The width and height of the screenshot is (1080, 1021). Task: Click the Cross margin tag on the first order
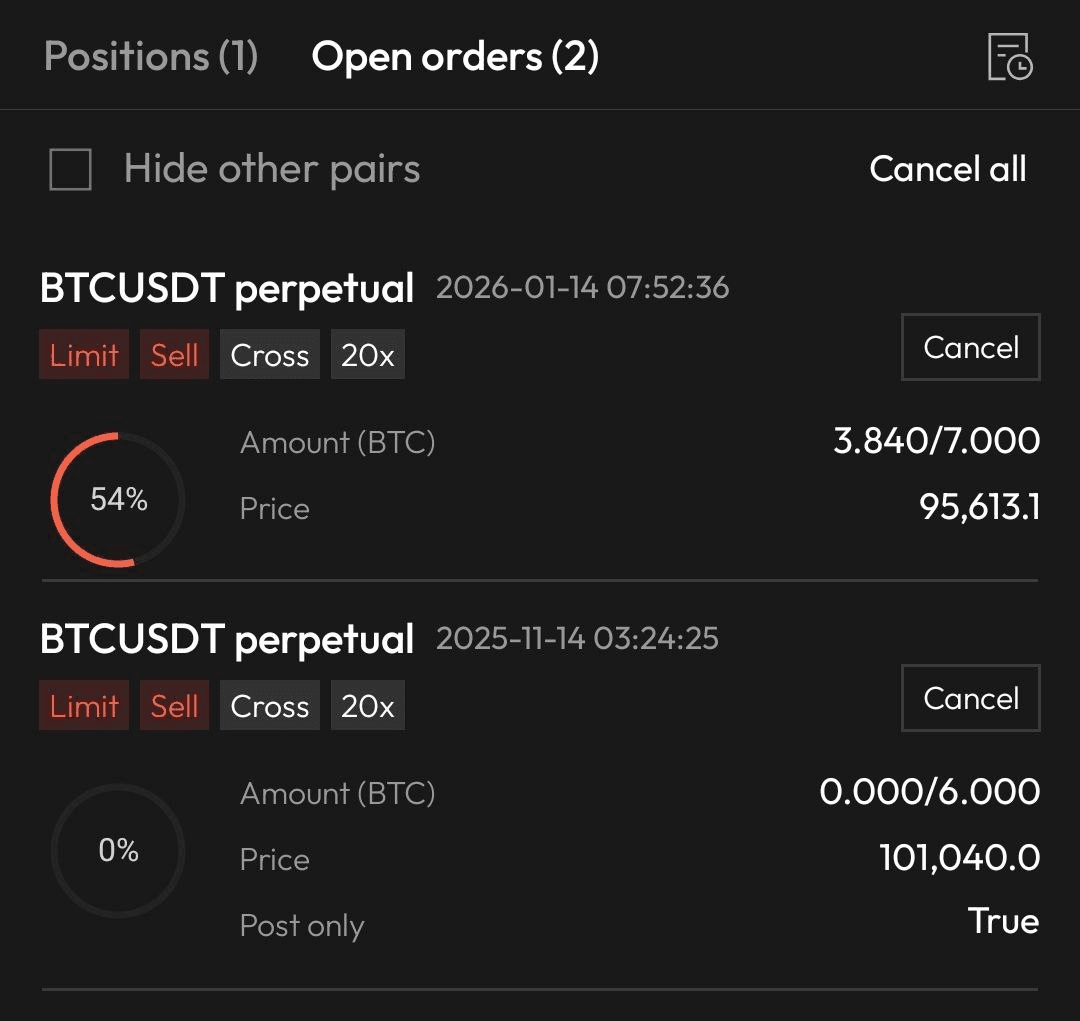[269, 354]
